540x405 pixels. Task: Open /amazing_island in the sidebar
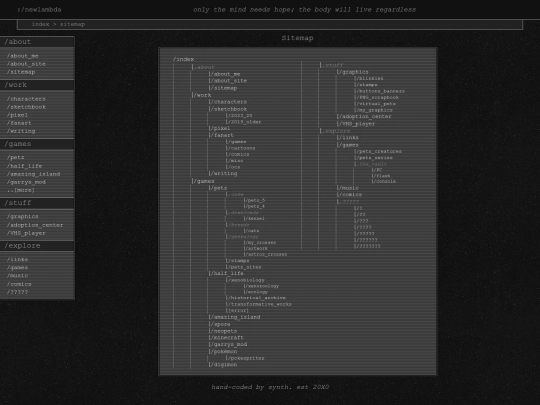pyautogui.click(x=33, y=174)
